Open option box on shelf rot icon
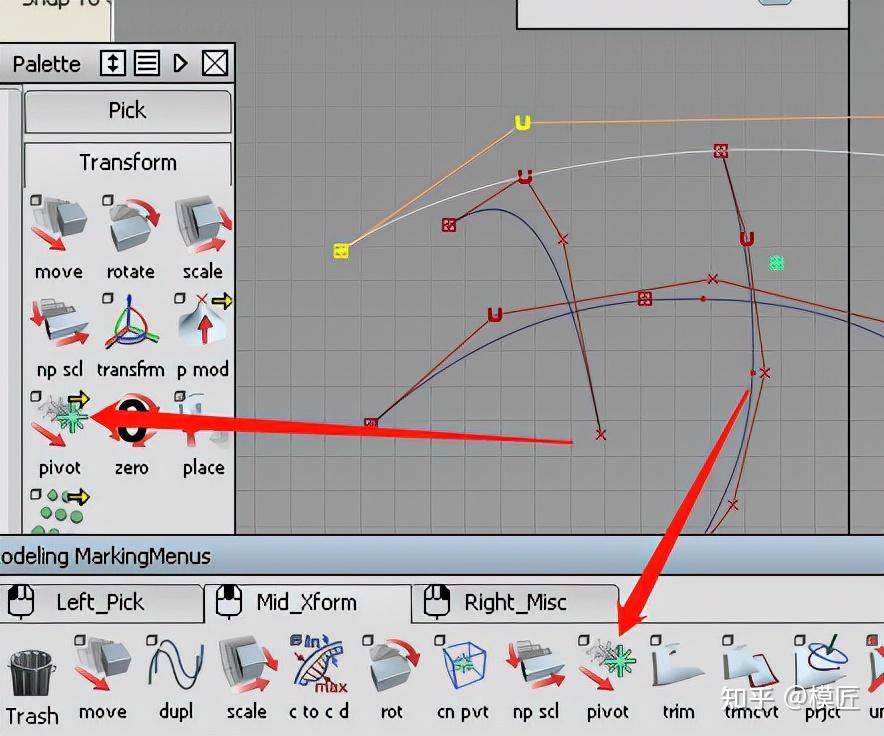The width and height of the screenshot is (884, 736). coord(368,640)
